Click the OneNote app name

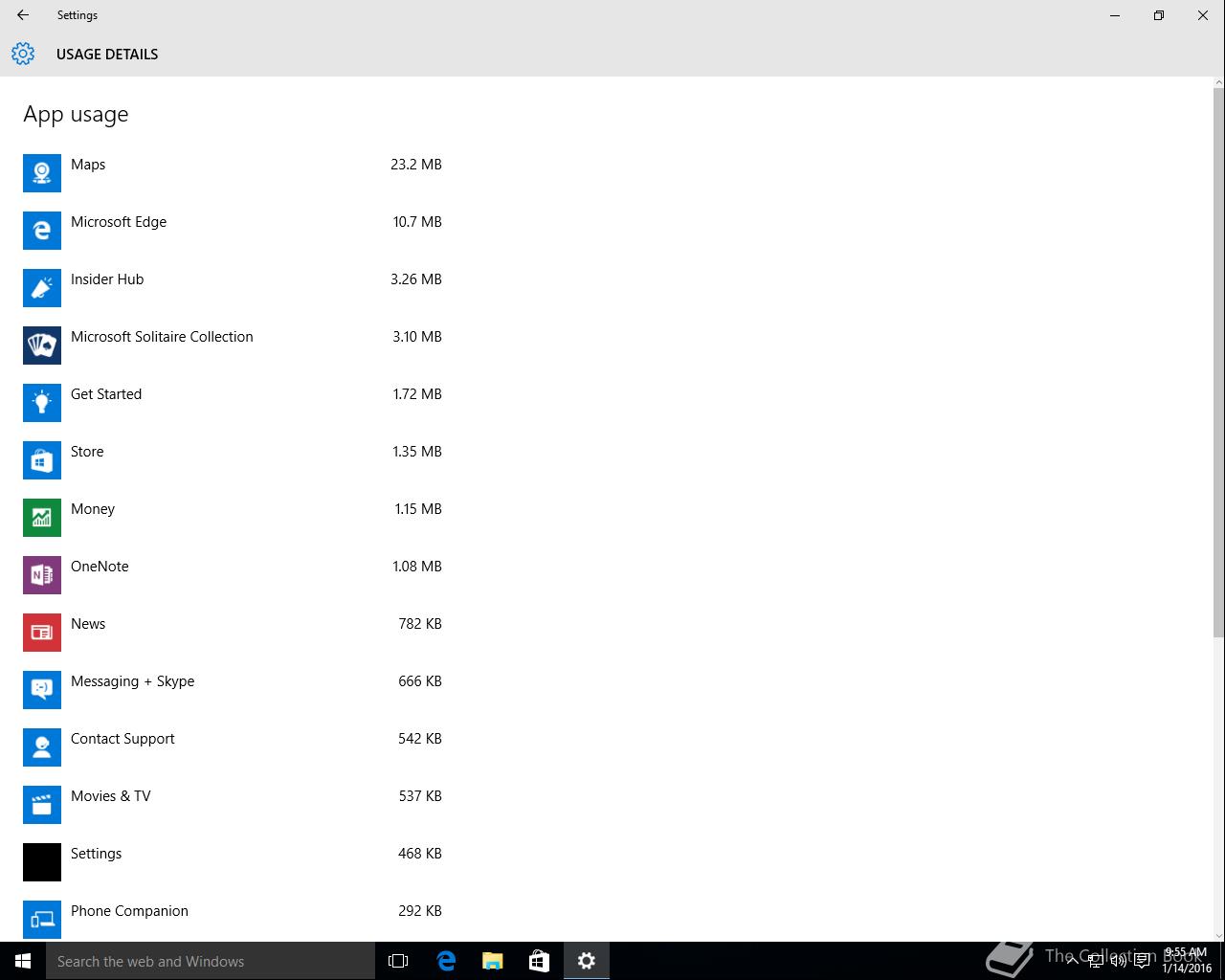click(x=100, y=567)
